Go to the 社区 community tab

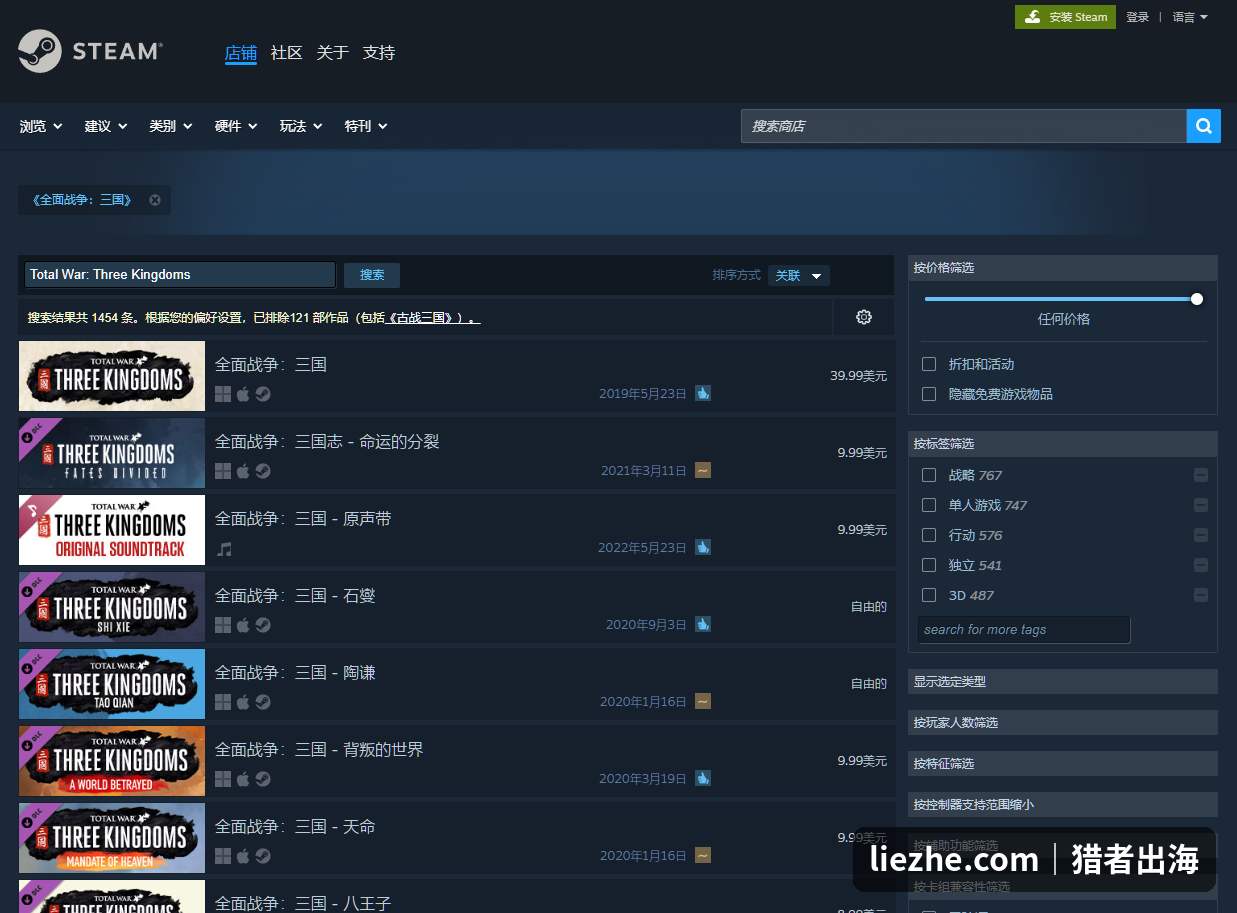coord(286,53)
